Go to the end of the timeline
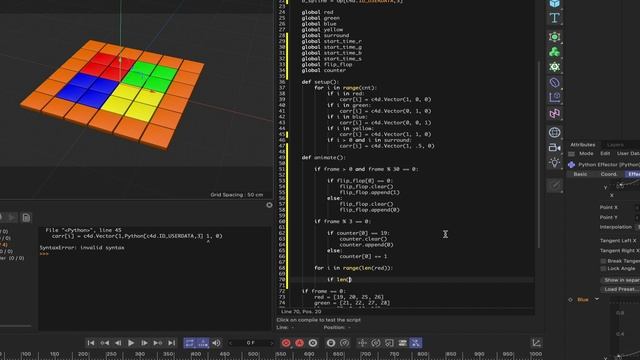Screen dimensions: 640x360 pos(171,343)
